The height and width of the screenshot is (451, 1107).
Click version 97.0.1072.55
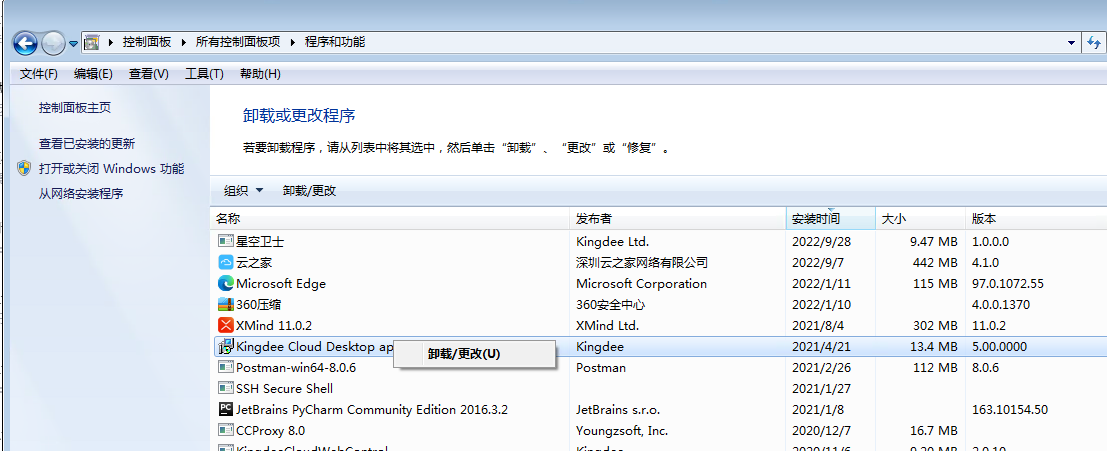click(1007, 284)
